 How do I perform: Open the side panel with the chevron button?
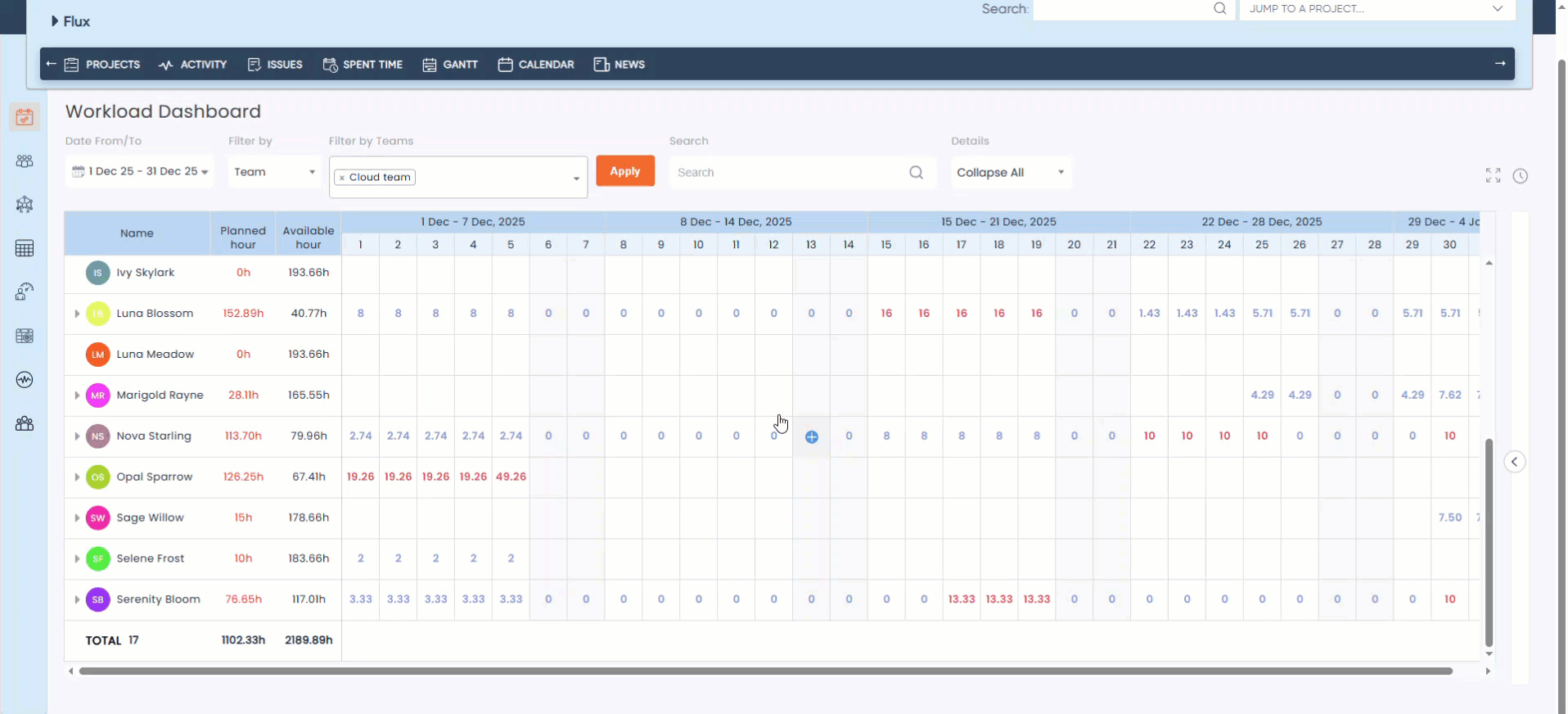1515,462
